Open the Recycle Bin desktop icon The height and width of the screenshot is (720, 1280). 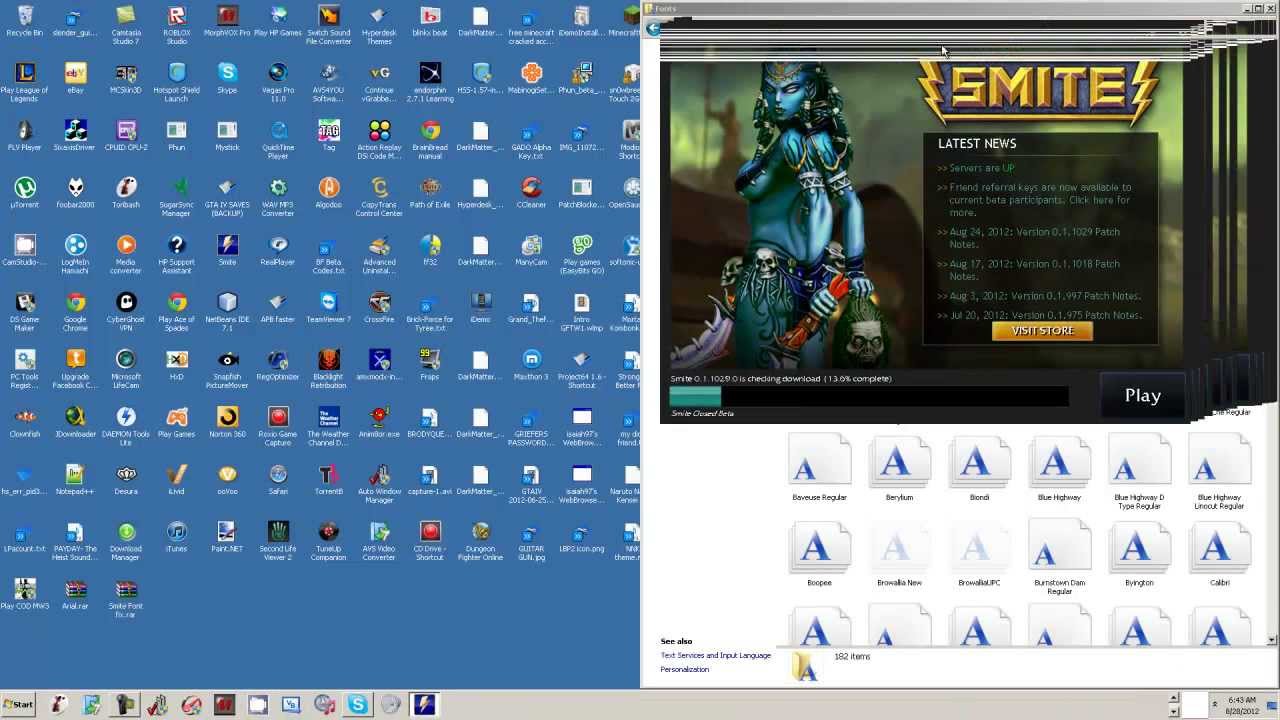[24, 22]
